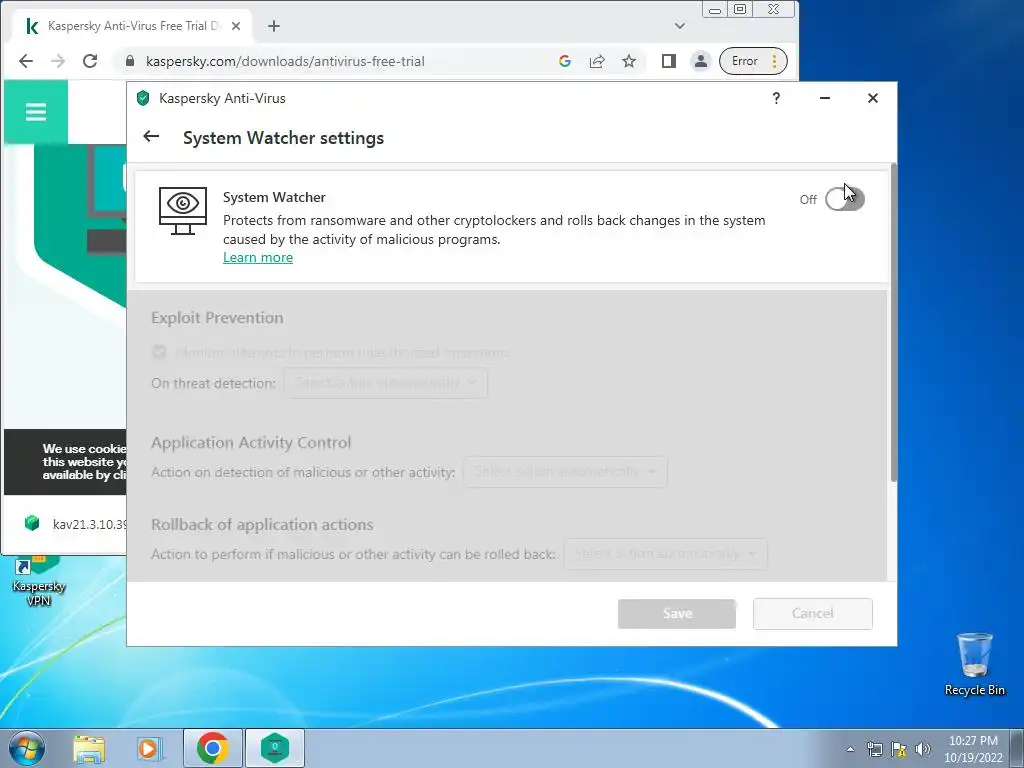Click the System Watcher monitor eye icon

point(183,211)
